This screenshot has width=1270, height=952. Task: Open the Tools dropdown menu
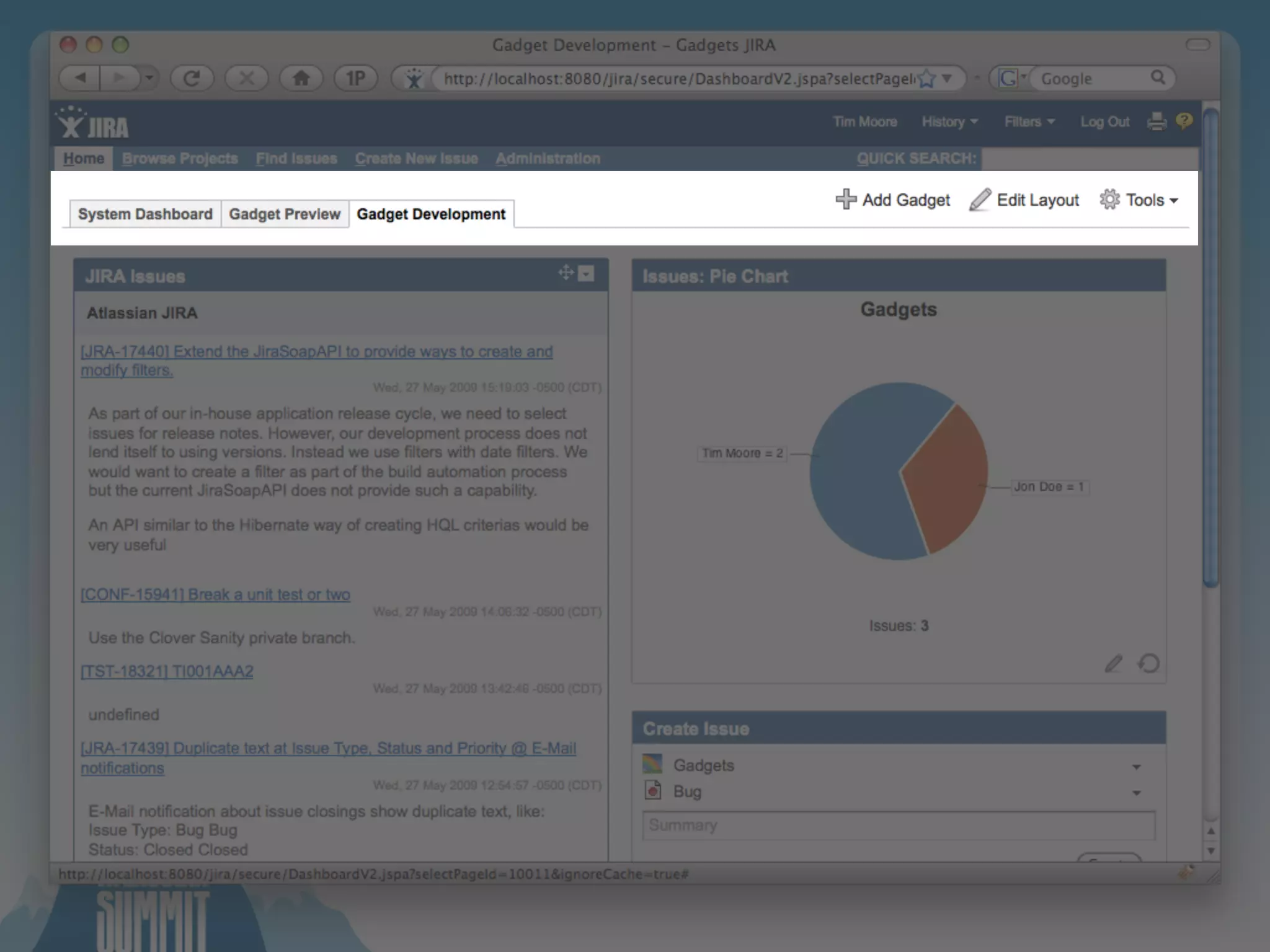1139,200
